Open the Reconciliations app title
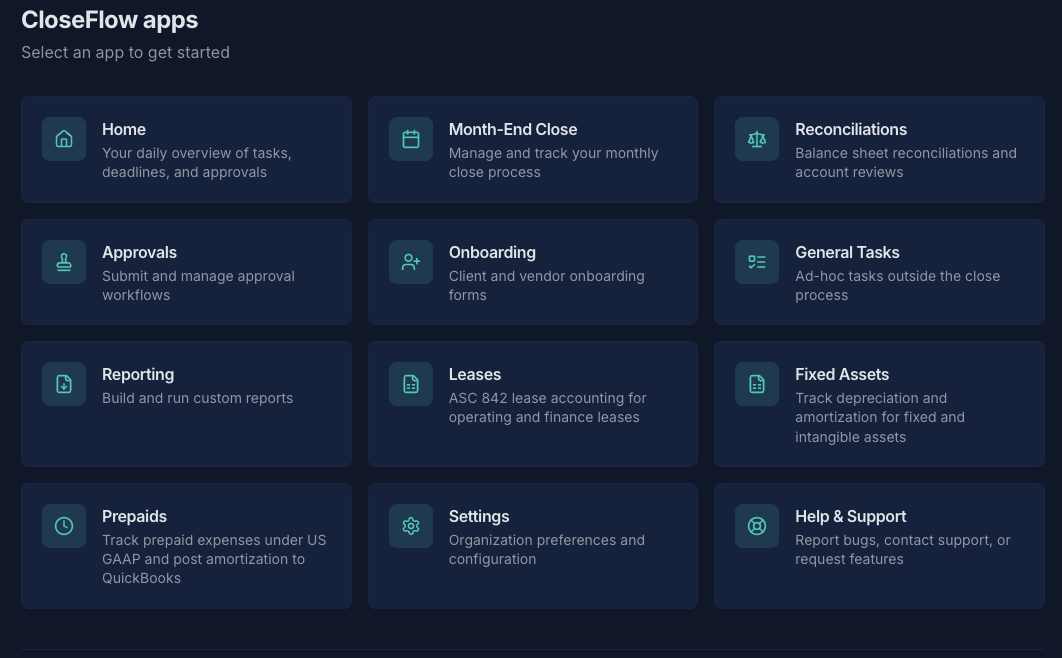Image resolution: width=1062 pixels, height=658 pixels. [x=851, y=129]
